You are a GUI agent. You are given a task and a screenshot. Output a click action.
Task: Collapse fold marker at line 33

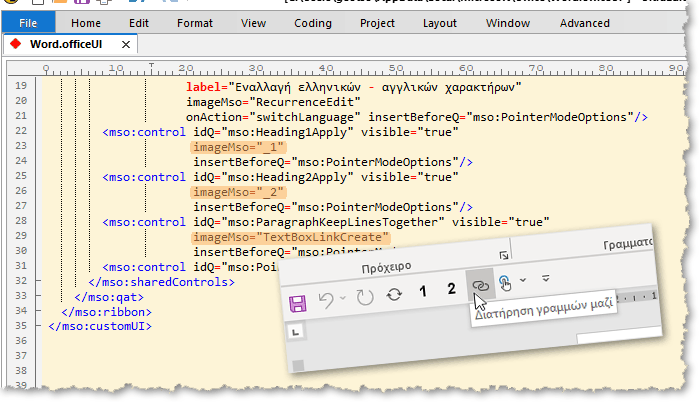tap(38, 295)
